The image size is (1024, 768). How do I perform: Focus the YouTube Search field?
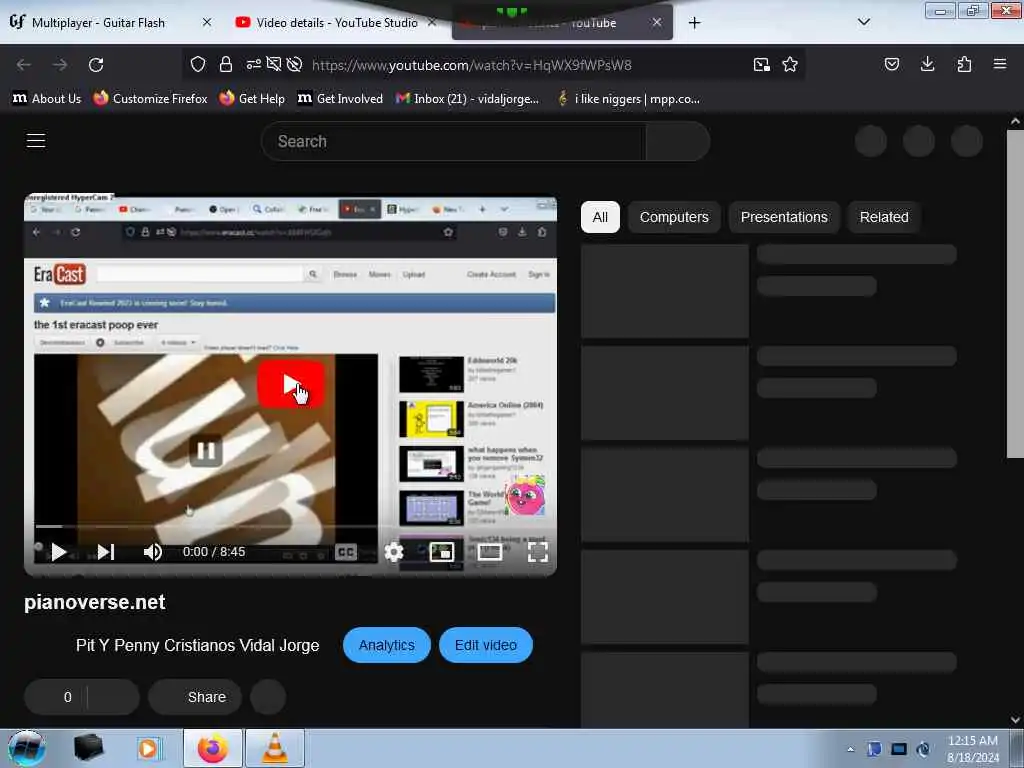(453, 141)
